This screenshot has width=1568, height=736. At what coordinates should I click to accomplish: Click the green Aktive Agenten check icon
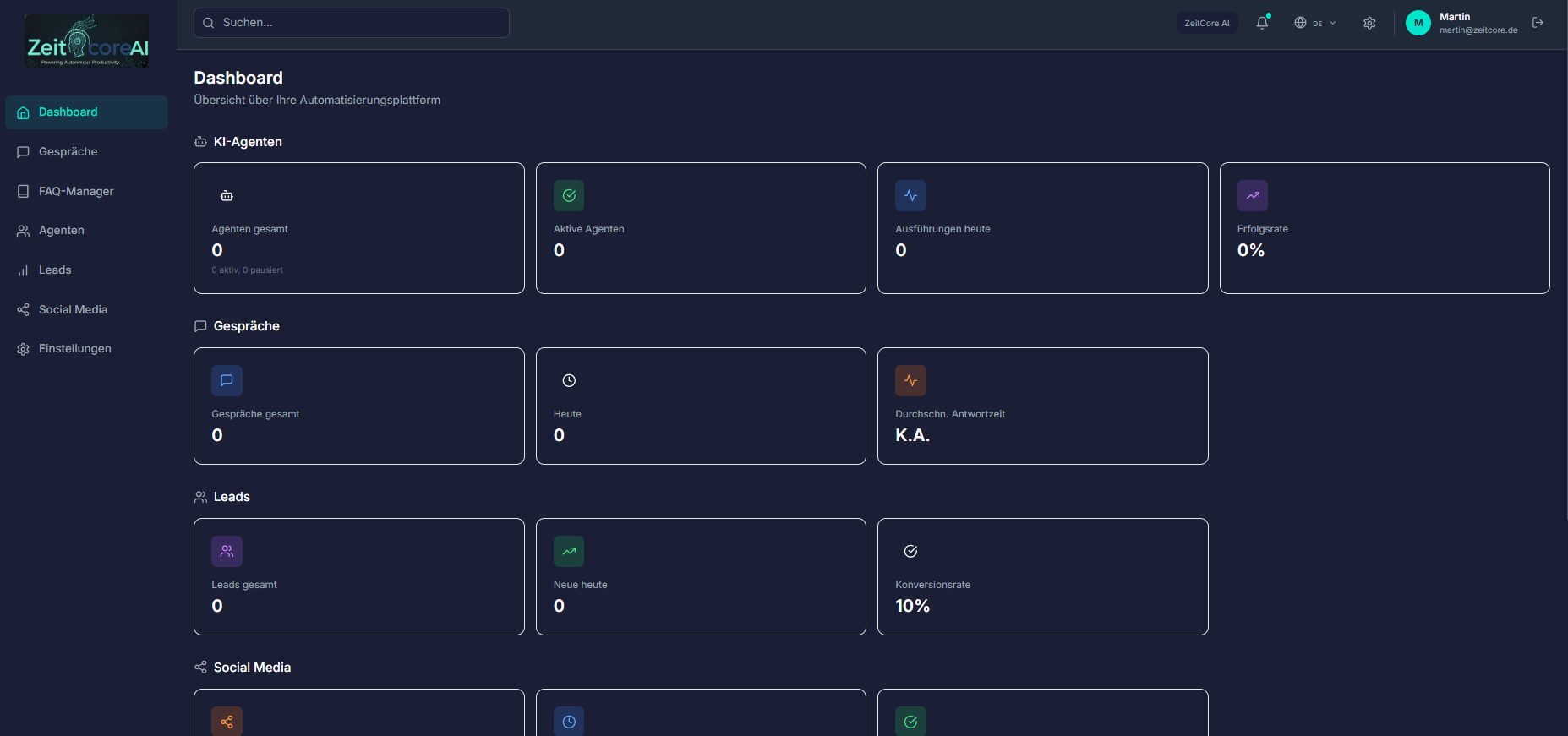569,196
